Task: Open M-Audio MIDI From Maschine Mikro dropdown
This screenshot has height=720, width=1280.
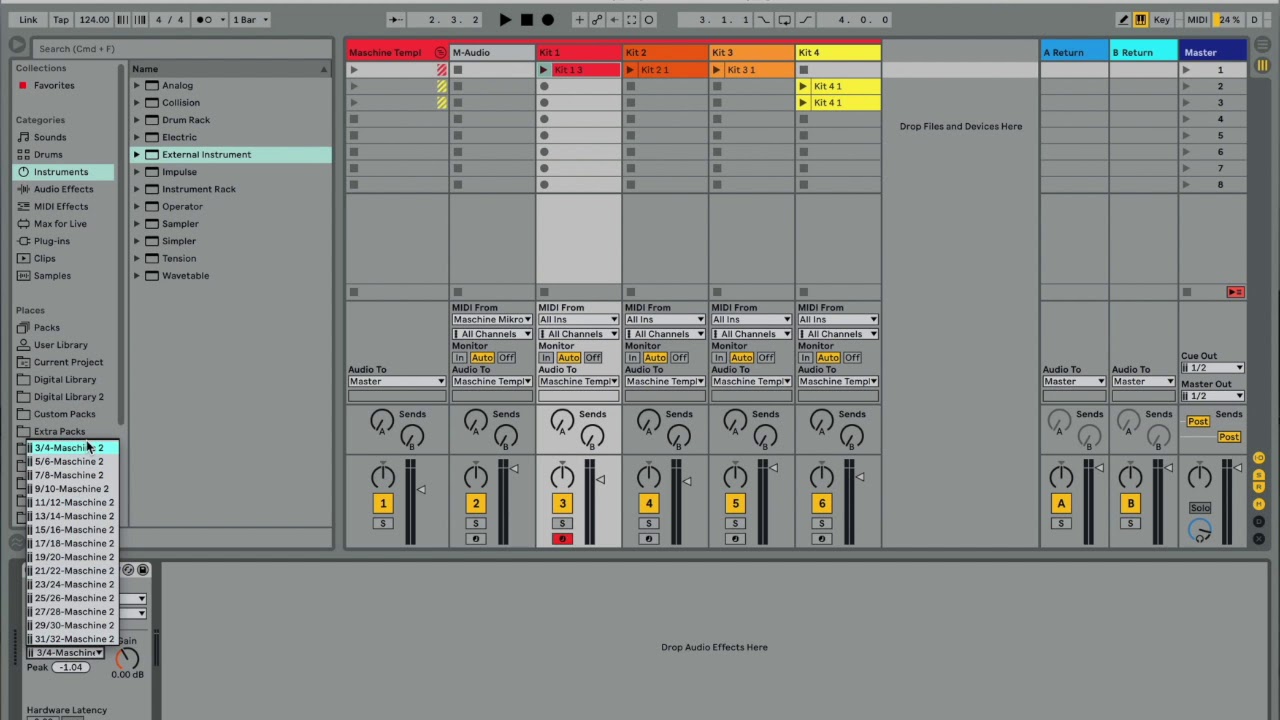Action: [x=492, y=320]
